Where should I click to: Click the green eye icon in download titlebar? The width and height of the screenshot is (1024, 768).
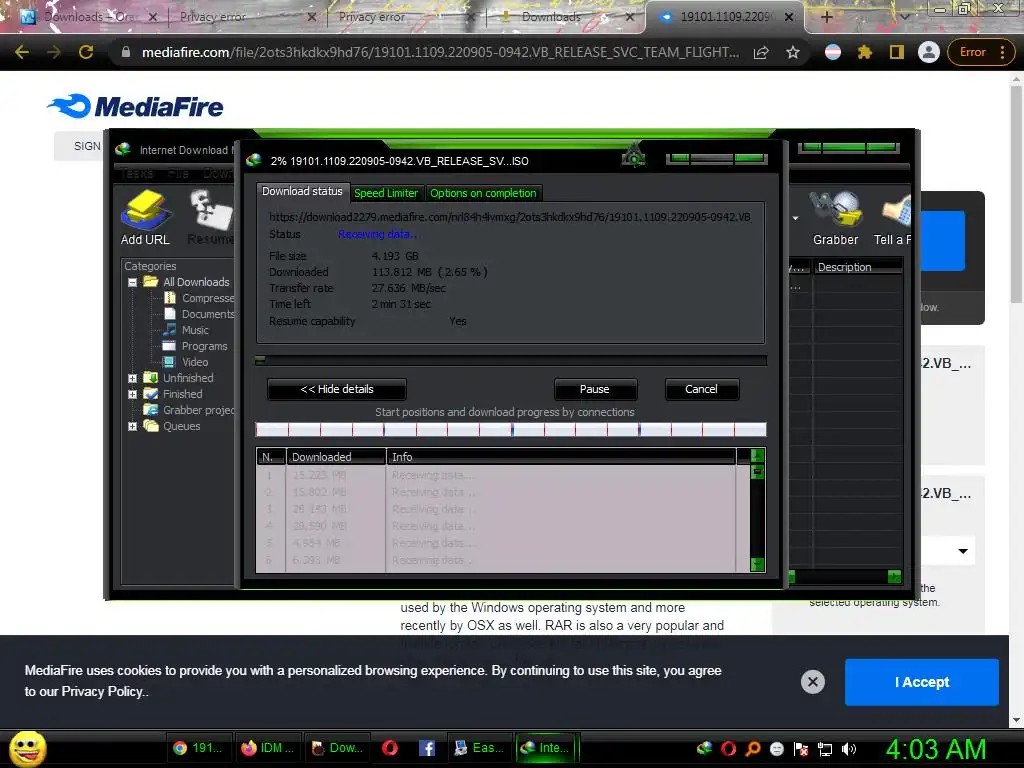(x=633, y=157)
